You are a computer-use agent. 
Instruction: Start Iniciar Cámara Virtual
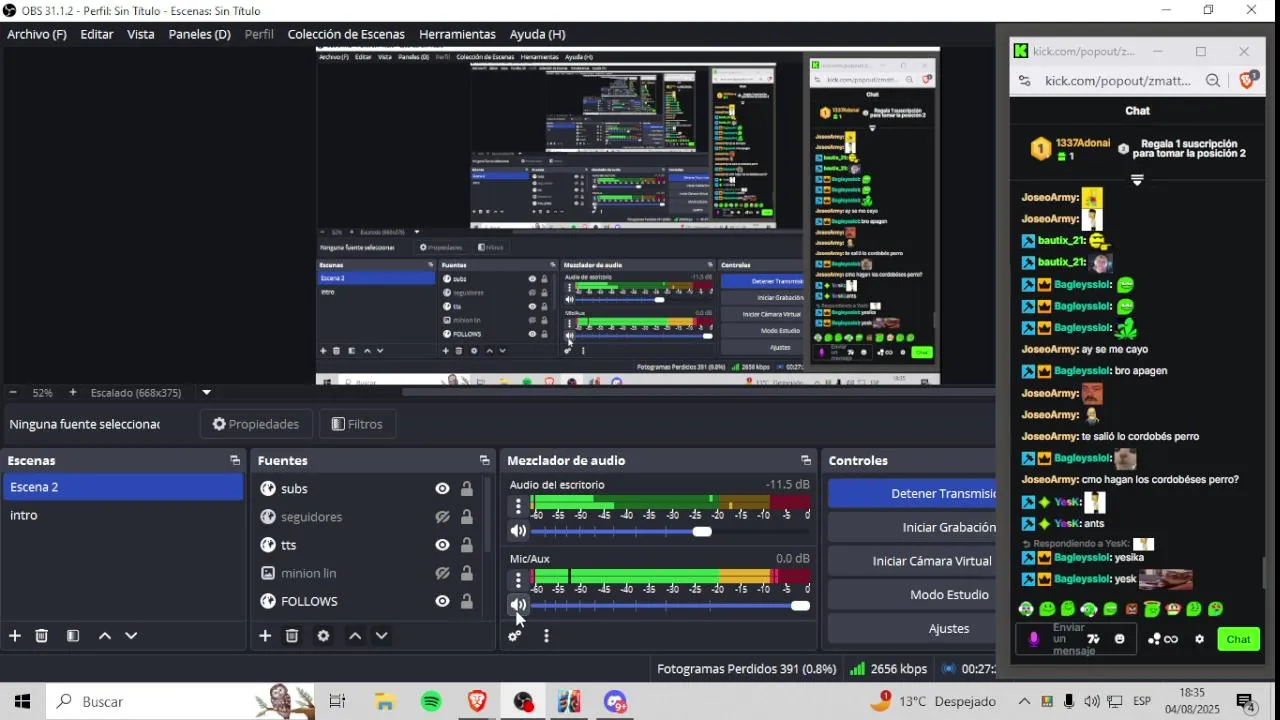(x=912, y=561)
